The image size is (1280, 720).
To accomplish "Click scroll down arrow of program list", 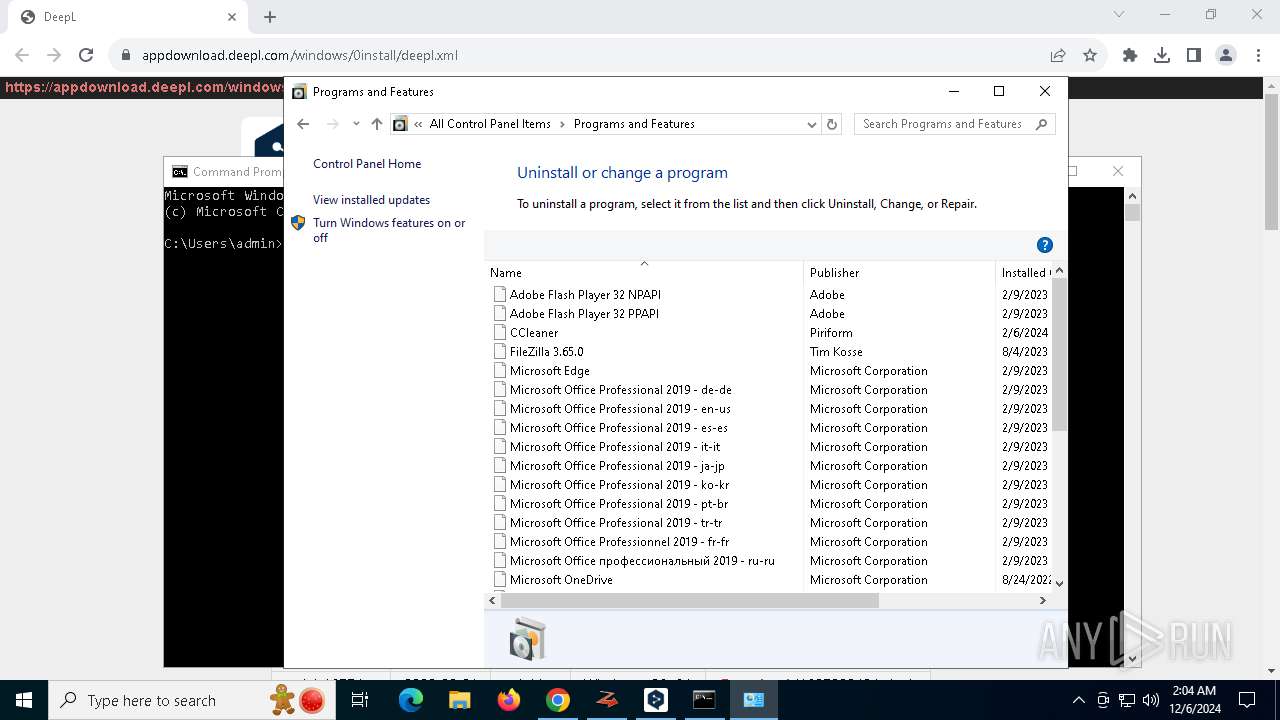I will click(1059, 584).
